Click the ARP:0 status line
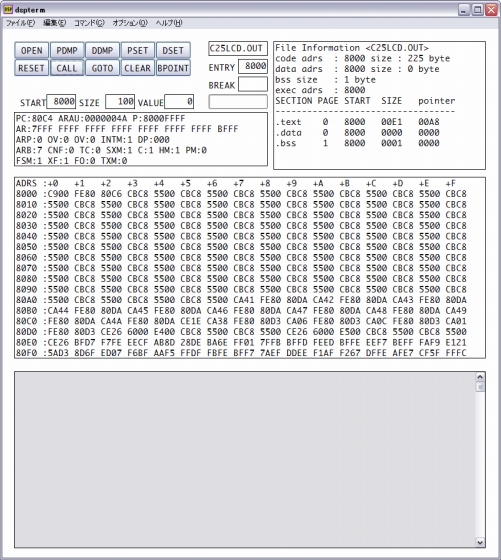Screen dimensions: 501x560 point(92,140)
